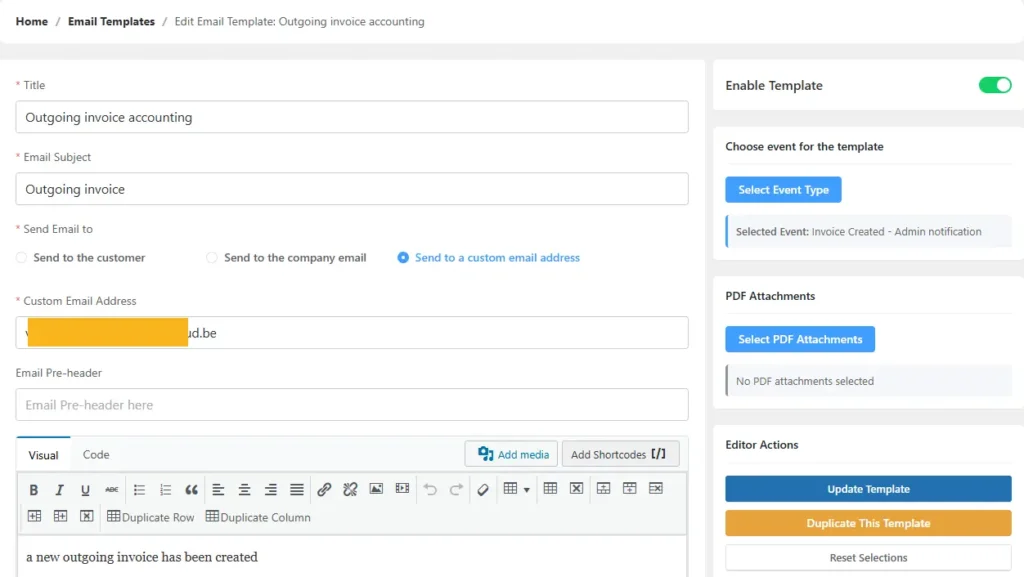Click the insert image icon

(376, 490)
